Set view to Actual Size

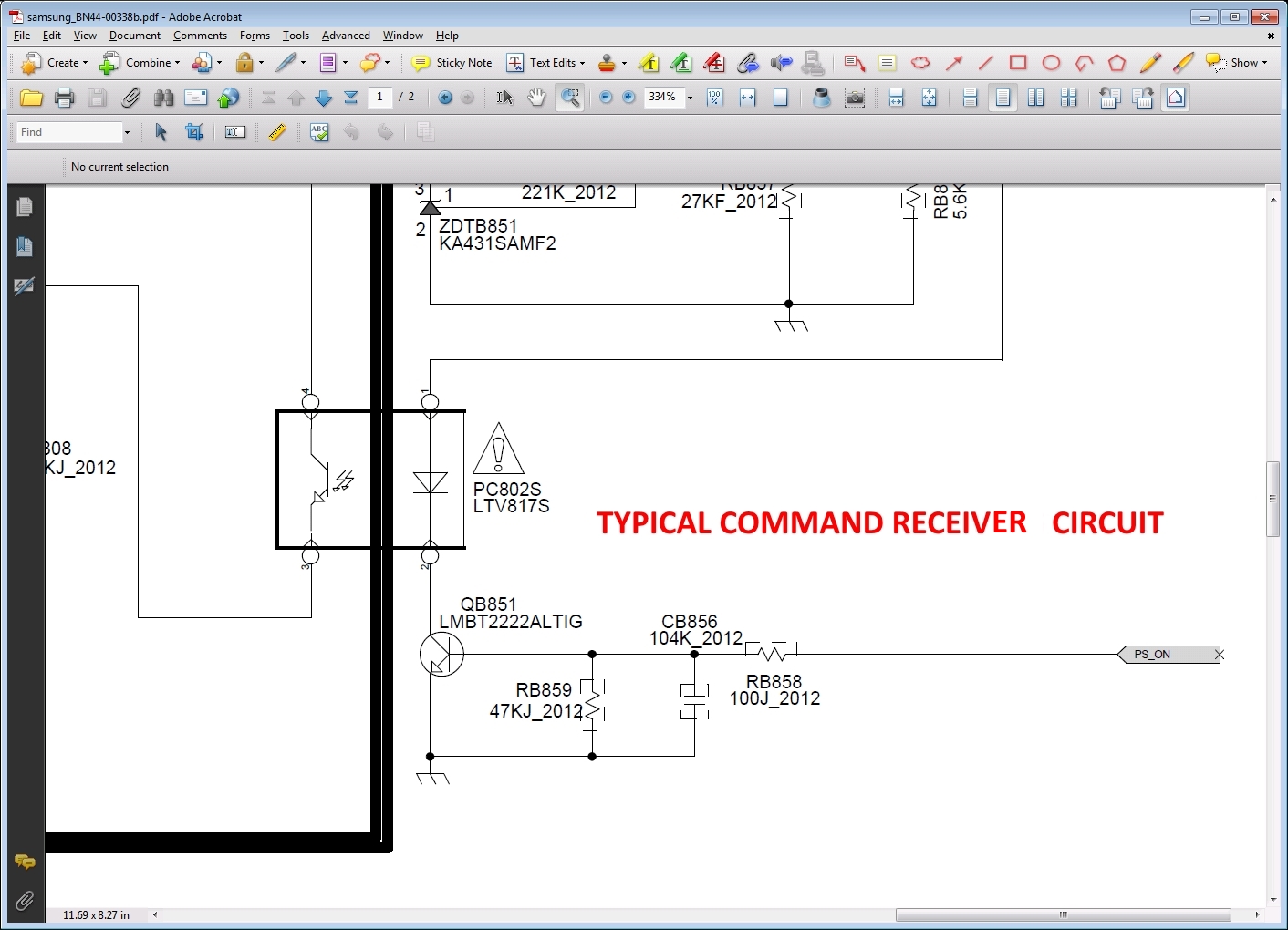[714, 98]
